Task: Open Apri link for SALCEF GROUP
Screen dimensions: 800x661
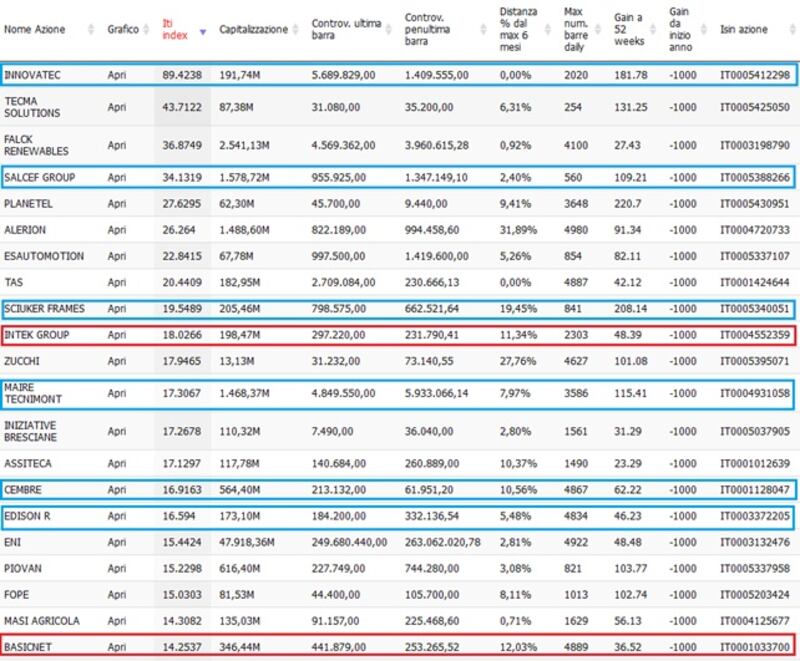Action: [117, 178]
